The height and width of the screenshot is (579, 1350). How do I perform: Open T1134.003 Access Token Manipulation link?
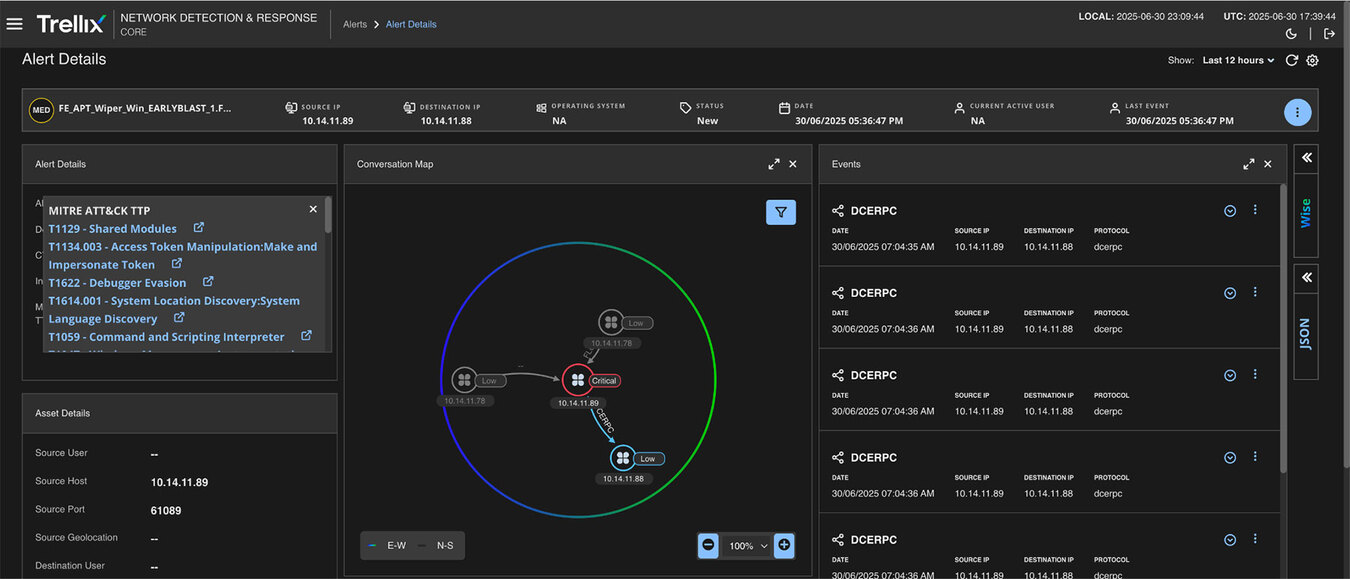click(x=183, y=256)
